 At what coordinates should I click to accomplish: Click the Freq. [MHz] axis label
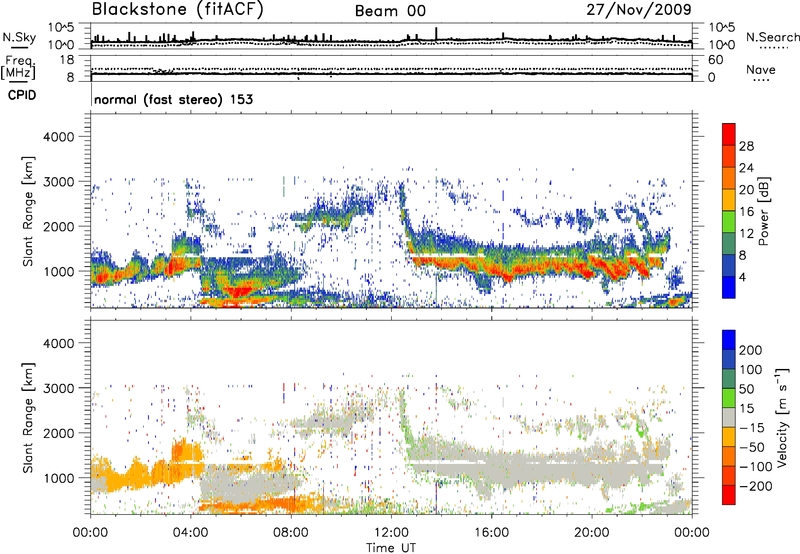click(x=18, y=68)
